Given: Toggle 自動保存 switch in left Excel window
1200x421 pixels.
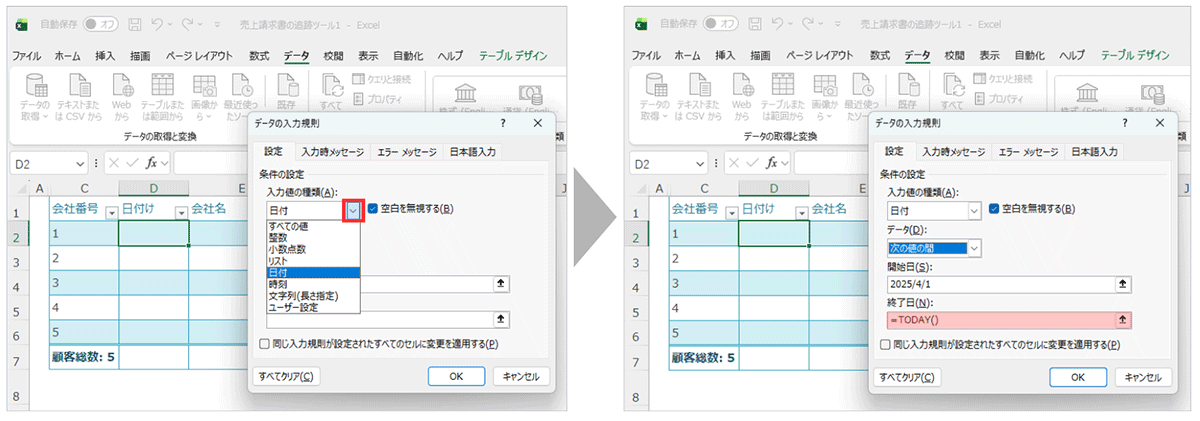Looking at the screenshot, I should [x=101, y=22].
